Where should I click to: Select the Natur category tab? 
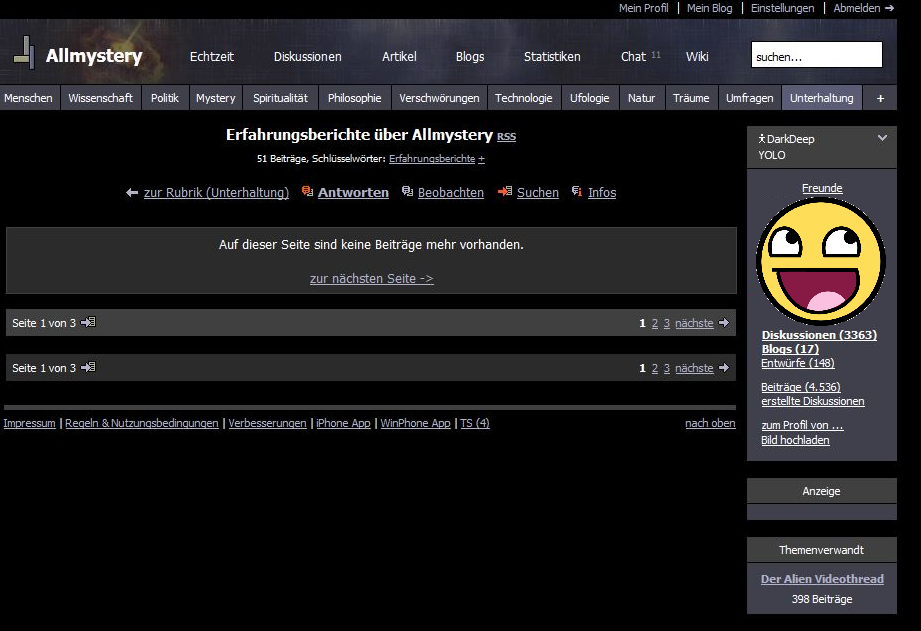(641, 98)
